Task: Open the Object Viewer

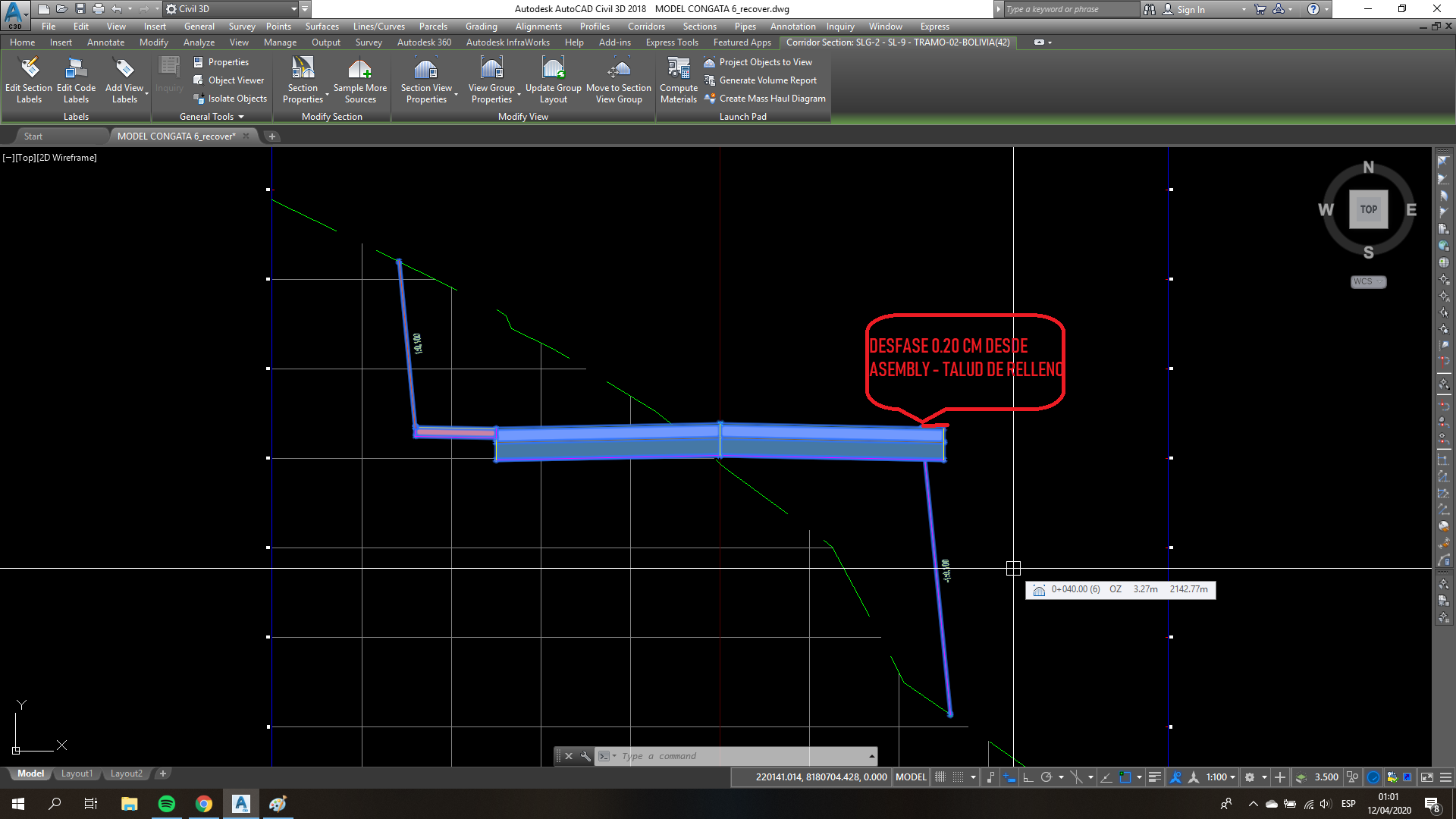Action: click(x=228, y=80)
